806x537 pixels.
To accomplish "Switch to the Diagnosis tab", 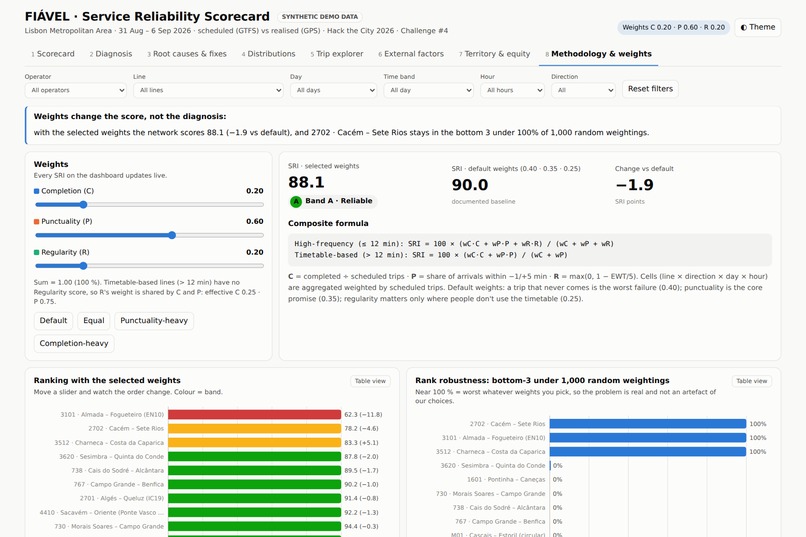I will click(x=111, y=54).
